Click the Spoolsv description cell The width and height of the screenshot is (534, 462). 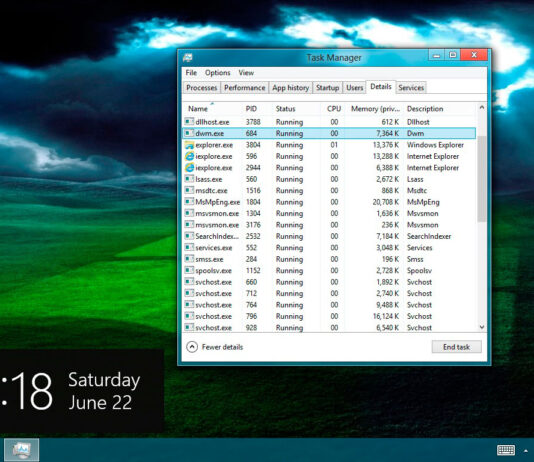pos(419,271)
